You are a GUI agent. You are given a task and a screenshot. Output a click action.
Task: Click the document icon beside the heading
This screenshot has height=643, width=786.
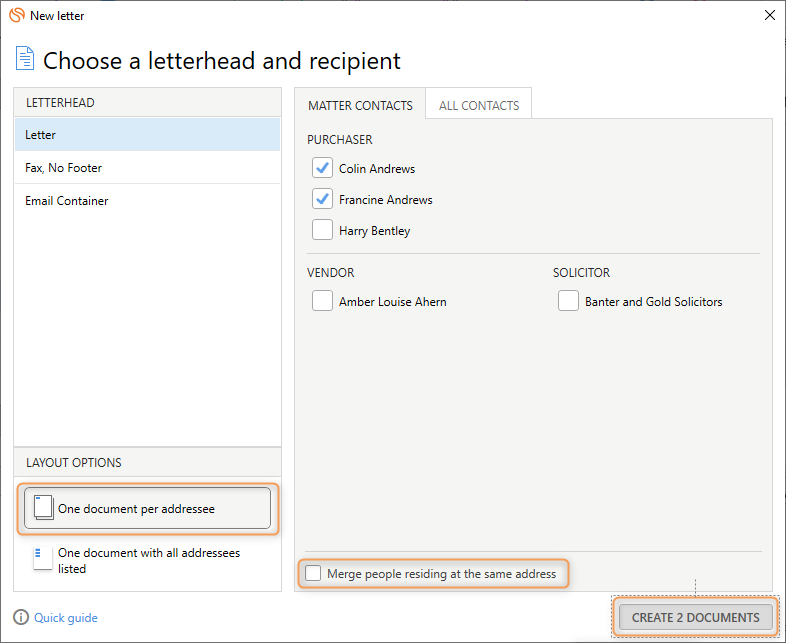coord(25,59)
